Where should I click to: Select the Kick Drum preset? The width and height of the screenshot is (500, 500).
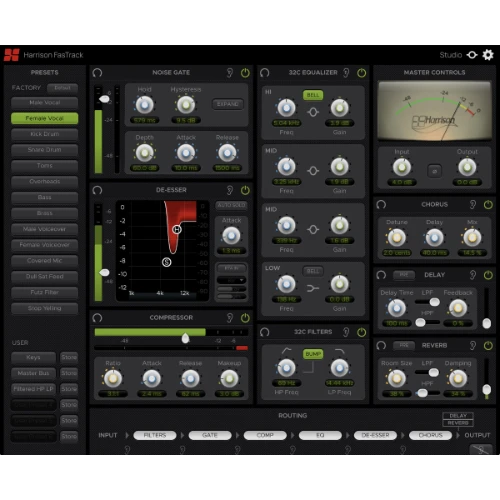[x=45, y=134]
